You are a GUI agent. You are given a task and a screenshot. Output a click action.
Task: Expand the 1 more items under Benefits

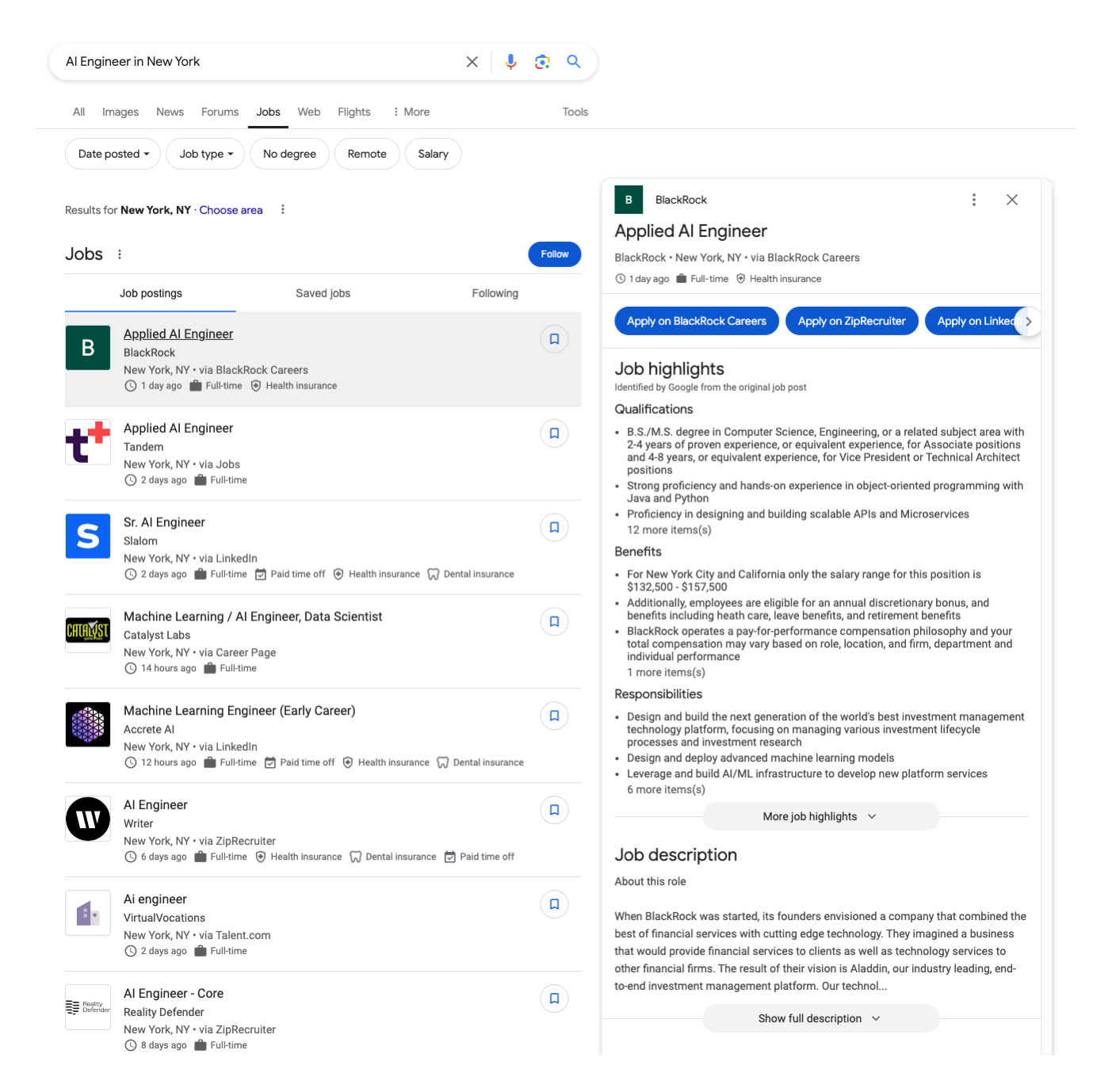[x=666, y=673]
